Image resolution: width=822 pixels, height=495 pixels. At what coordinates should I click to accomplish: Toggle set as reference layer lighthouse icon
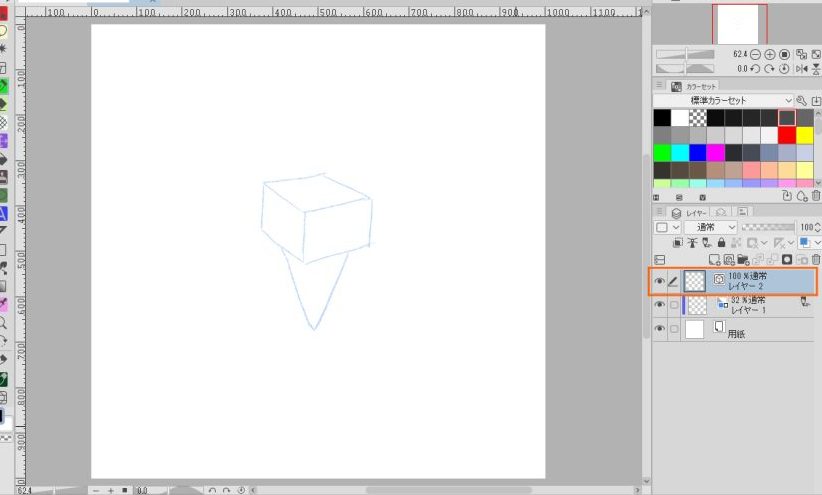click(693, 243)
